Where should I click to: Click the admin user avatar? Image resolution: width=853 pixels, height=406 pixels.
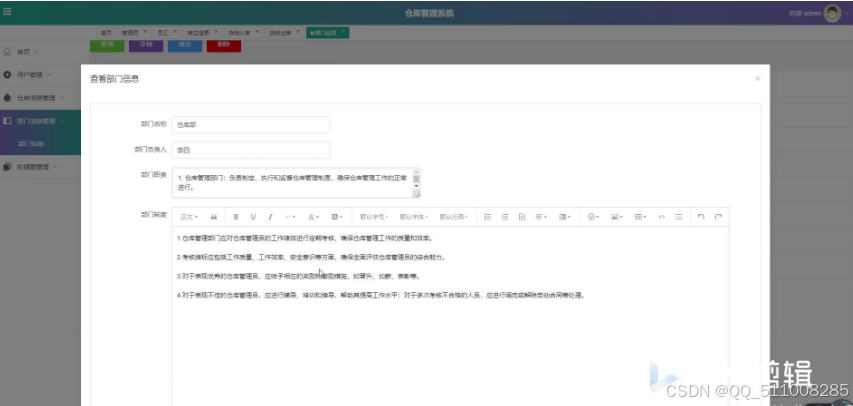[832, 13]
